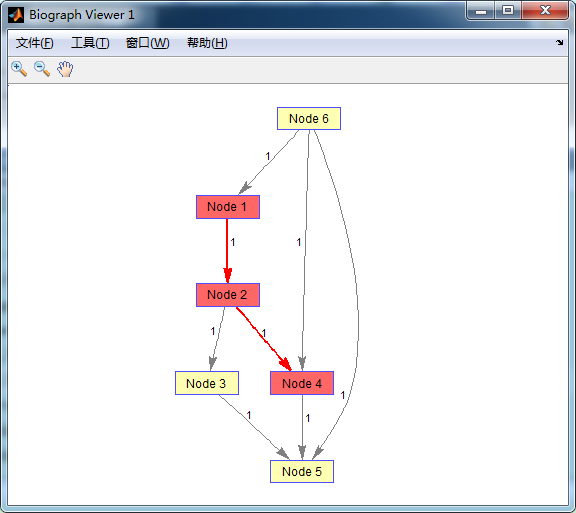Click weight label on Node 3–Node 5 edge
This screenshot has height=513, width=576.
249,415
